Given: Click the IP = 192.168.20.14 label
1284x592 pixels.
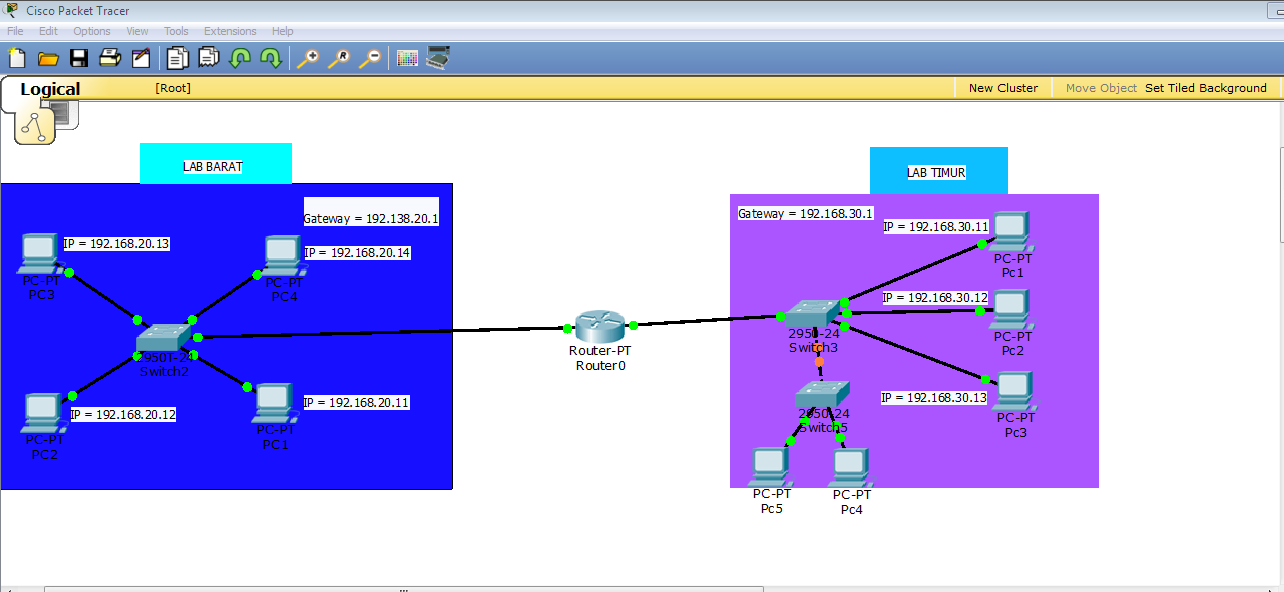Looking at the screenshot, I should coord(357,253).
